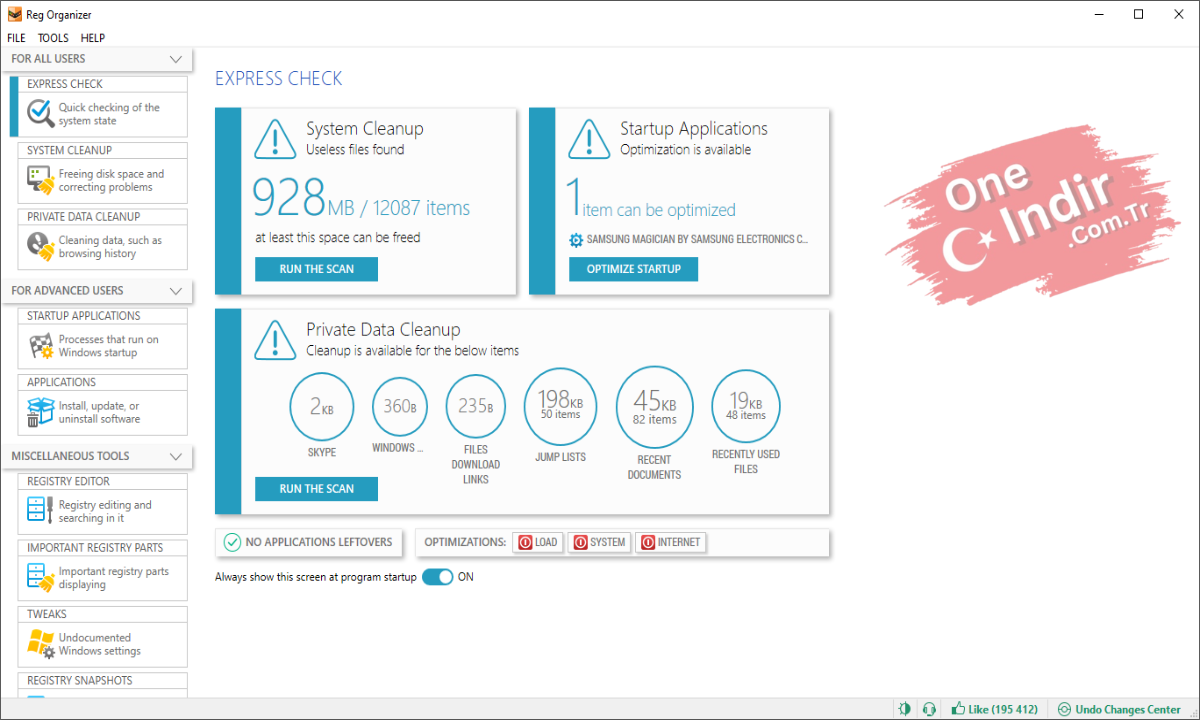The height and width of the screenshot is (720, 1200).
Task: Click the Skype 2 KB circle
Action: pos(322,407)
